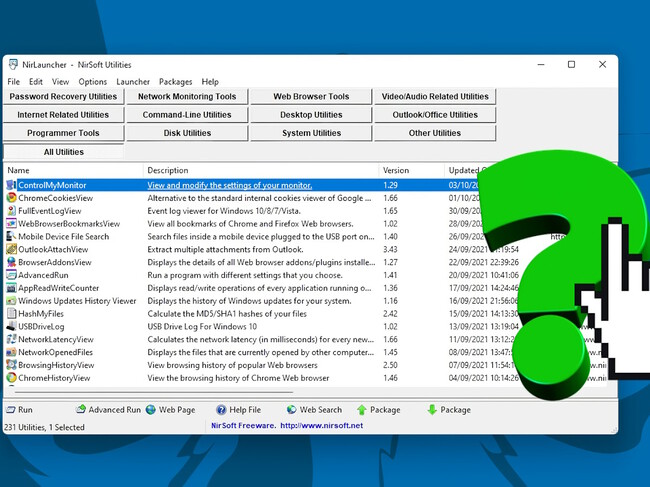The width and height of the screenshot is (650, 487).
Task: Select Other Utilities category
Action: pyautogui.click(x=435, y=133)
